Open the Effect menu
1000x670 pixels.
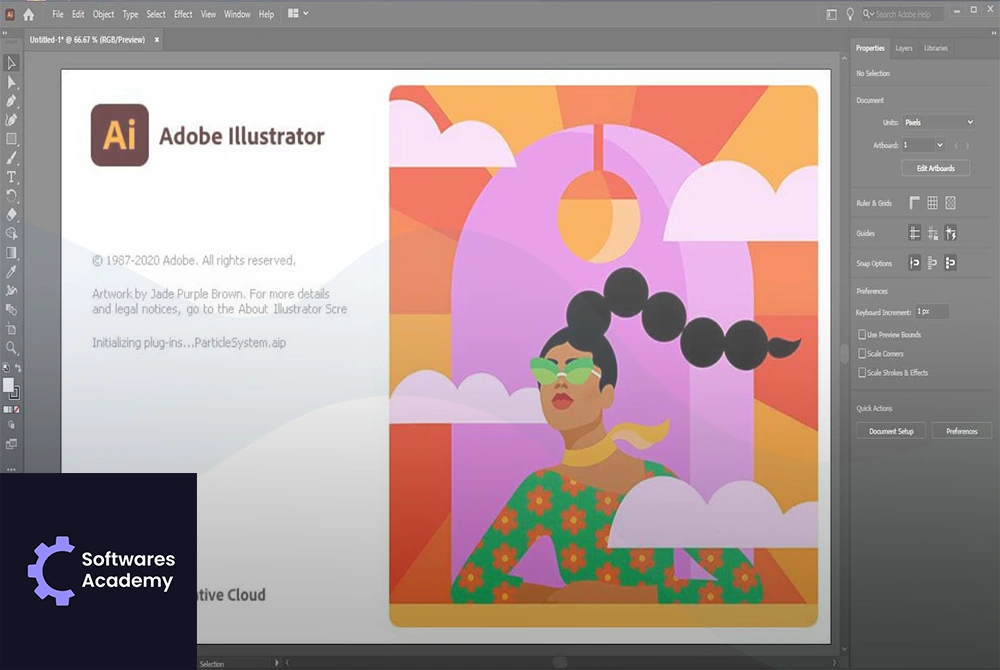coord(183,14)
